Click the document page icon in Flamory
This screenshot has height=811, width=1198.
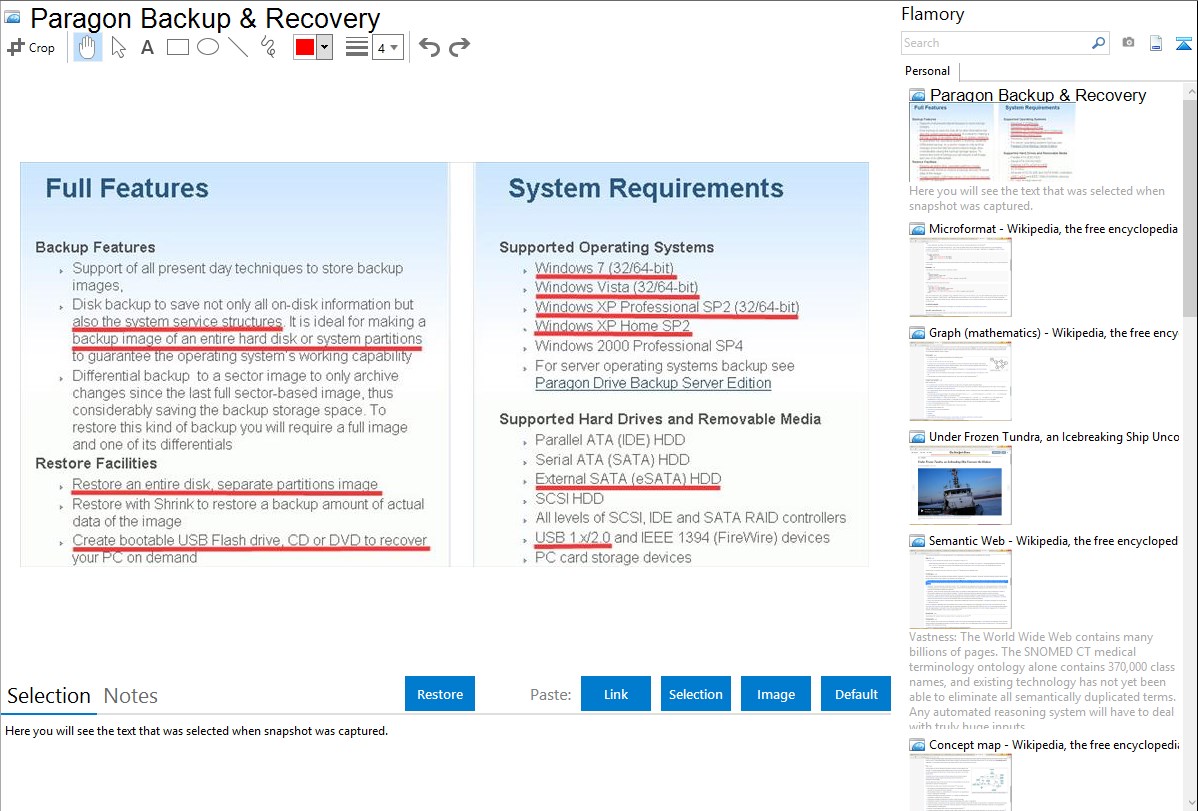[x=1156, y=43]
